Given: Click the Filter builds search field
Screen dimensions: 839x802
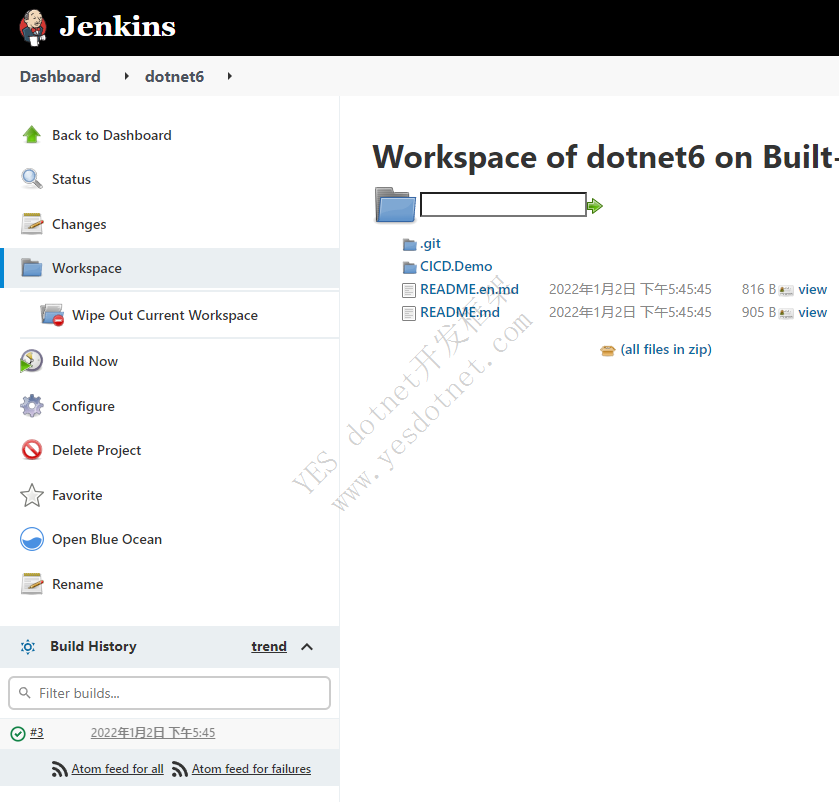Looking at the screenshot, I should point(169,693).
